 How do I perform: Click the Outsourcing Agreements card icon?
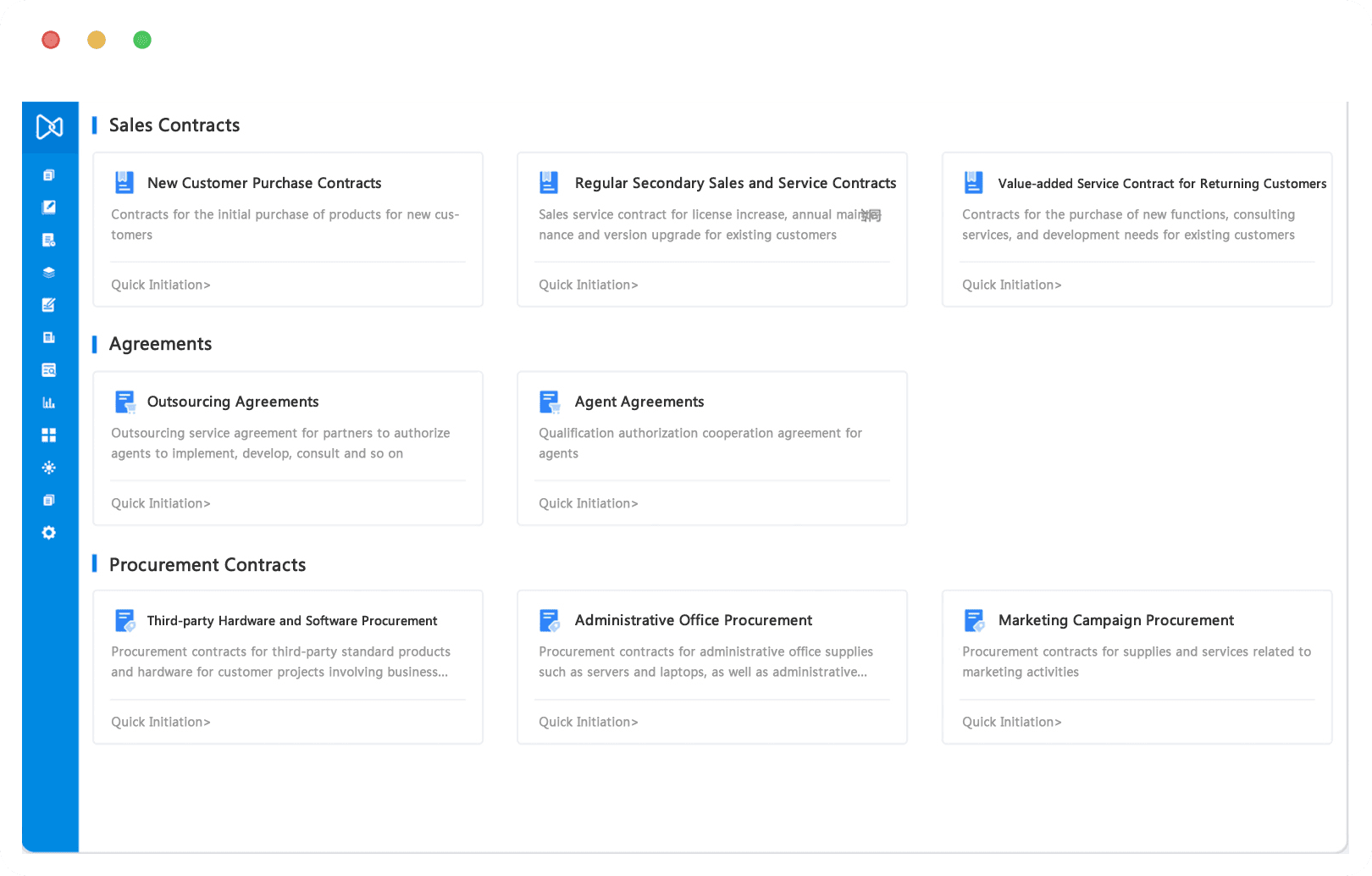pyautogui.click(x=125, y=402)
